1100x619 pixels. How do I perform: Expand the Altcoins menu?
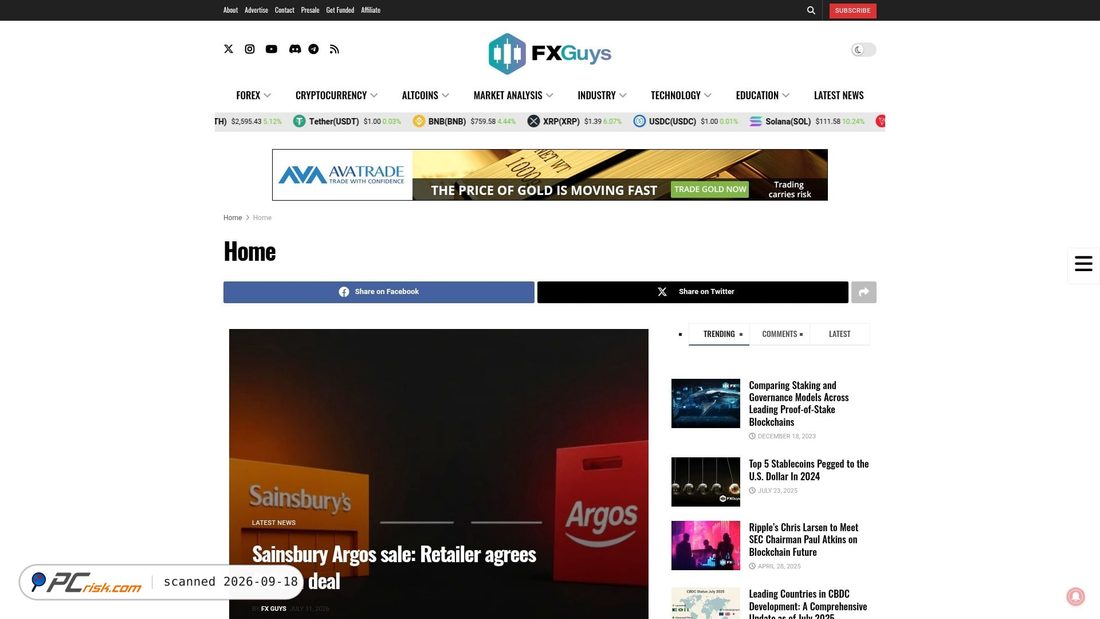tap(425, 95)
